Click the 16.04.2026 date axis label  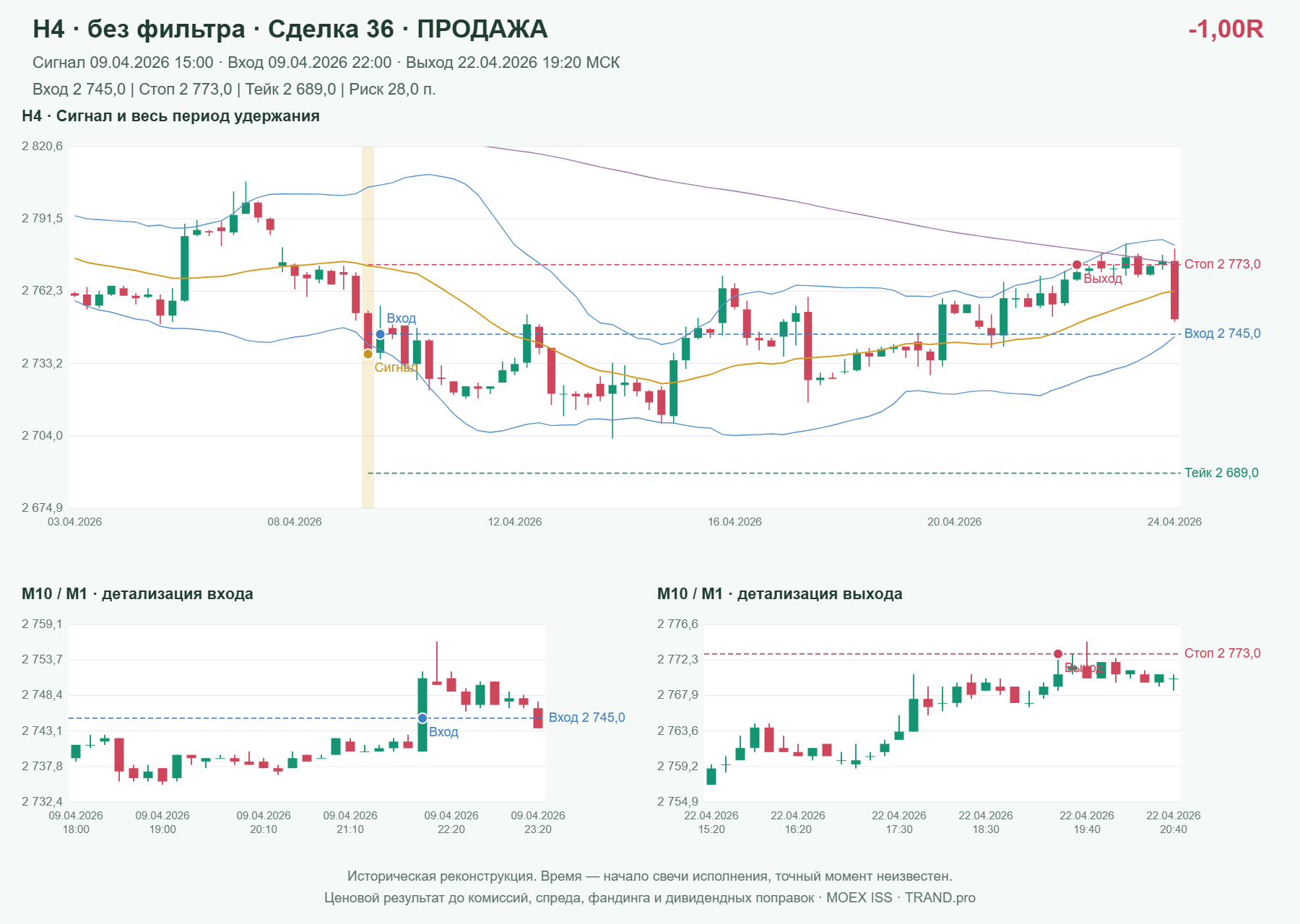point(734,522)
